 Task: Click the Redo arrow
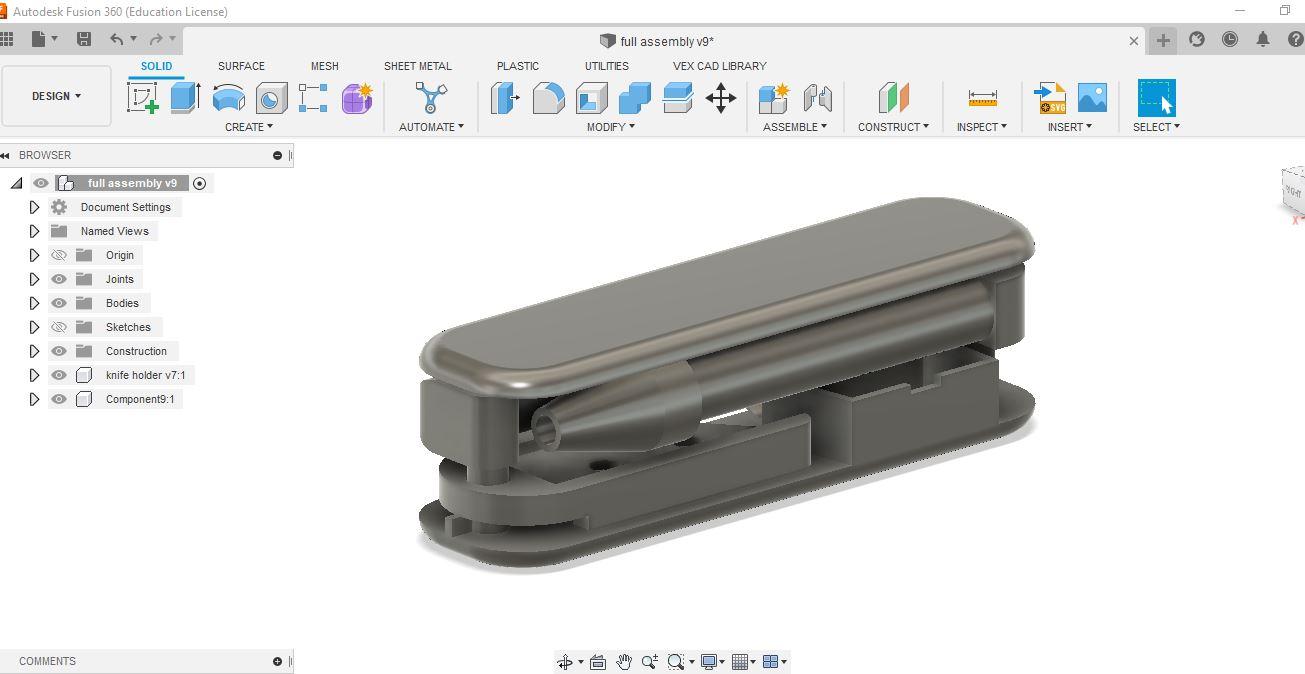tap(155, 39)
